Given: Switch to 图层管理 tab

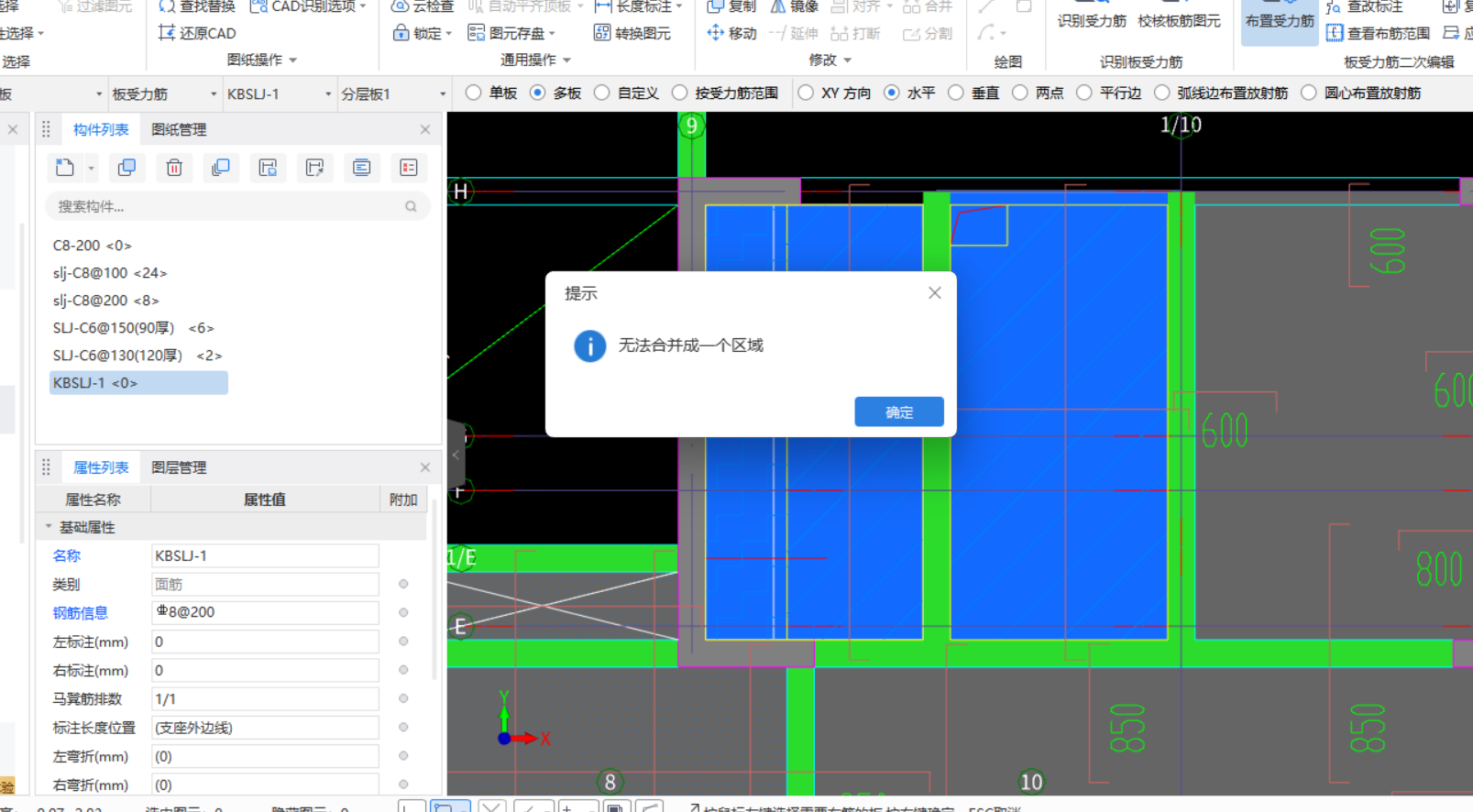Looking at the screenshot, I should pyautogui.click(x=179, y=467).
